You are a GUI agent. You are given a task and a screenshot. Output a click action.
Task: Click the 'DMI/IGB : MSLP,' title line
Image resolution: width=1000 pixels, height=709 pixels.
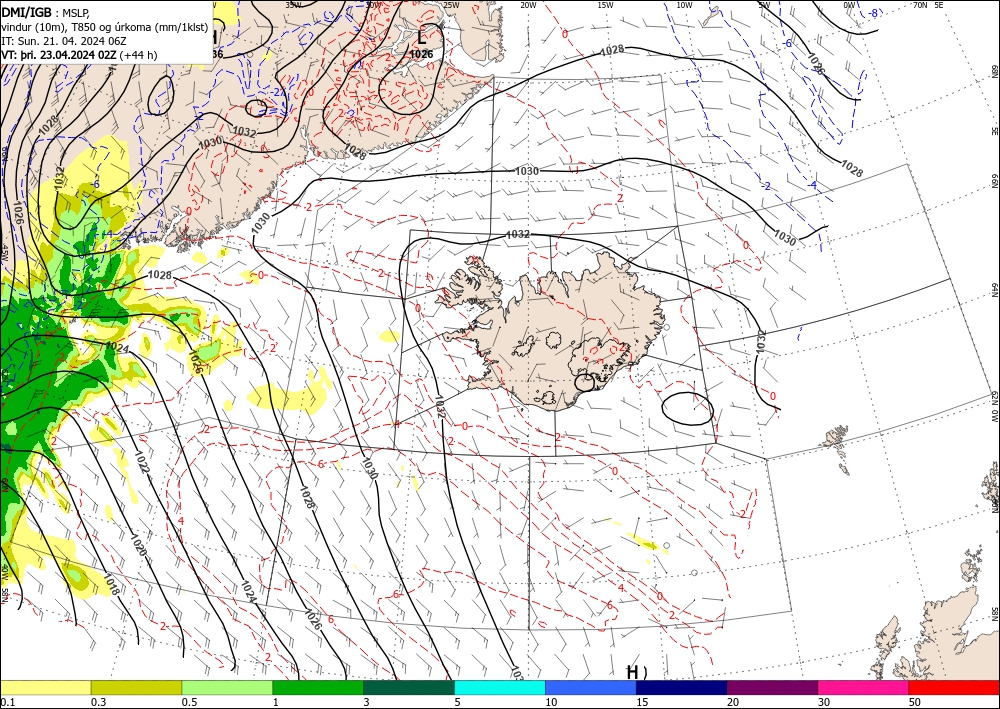[x=46, y=11]
